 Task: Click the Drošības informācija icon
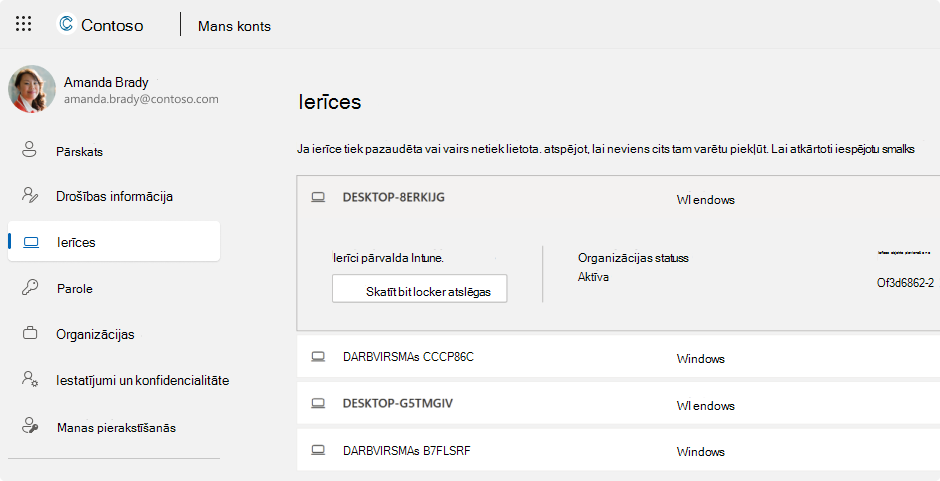pyautogui.click(x=30, y=195)
